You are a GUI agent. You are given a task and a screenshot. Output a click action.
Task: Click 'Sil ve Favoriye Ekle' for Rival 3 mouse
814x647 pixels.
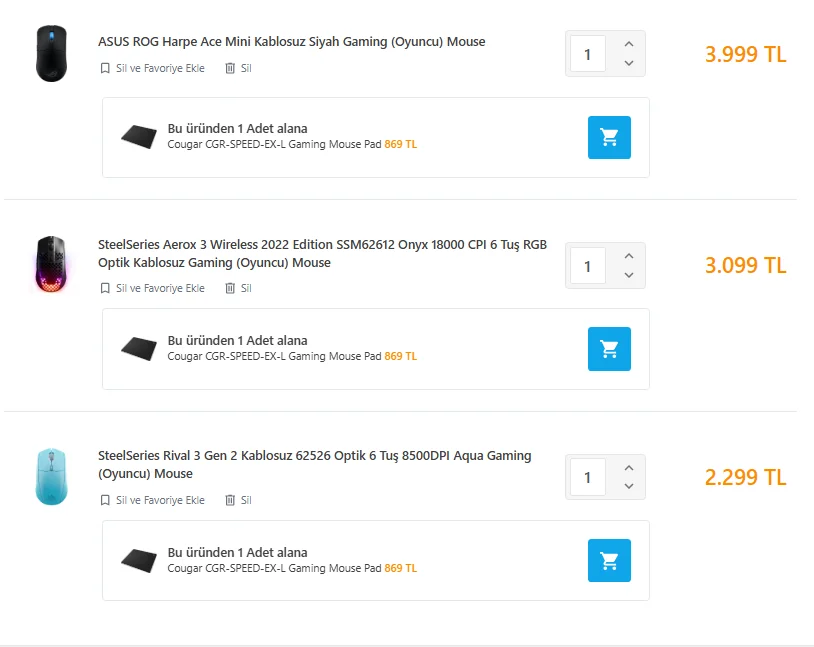159,500
